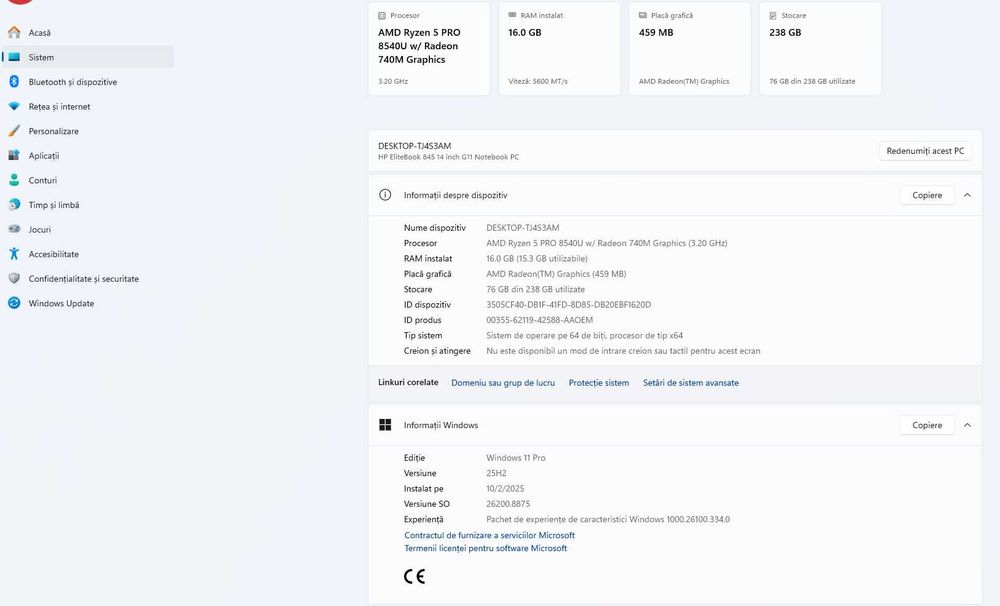Viewport: 1000px width, 606px height.
Task: Open Termenii licenței pentru software Microsoft
Action: 485,548
